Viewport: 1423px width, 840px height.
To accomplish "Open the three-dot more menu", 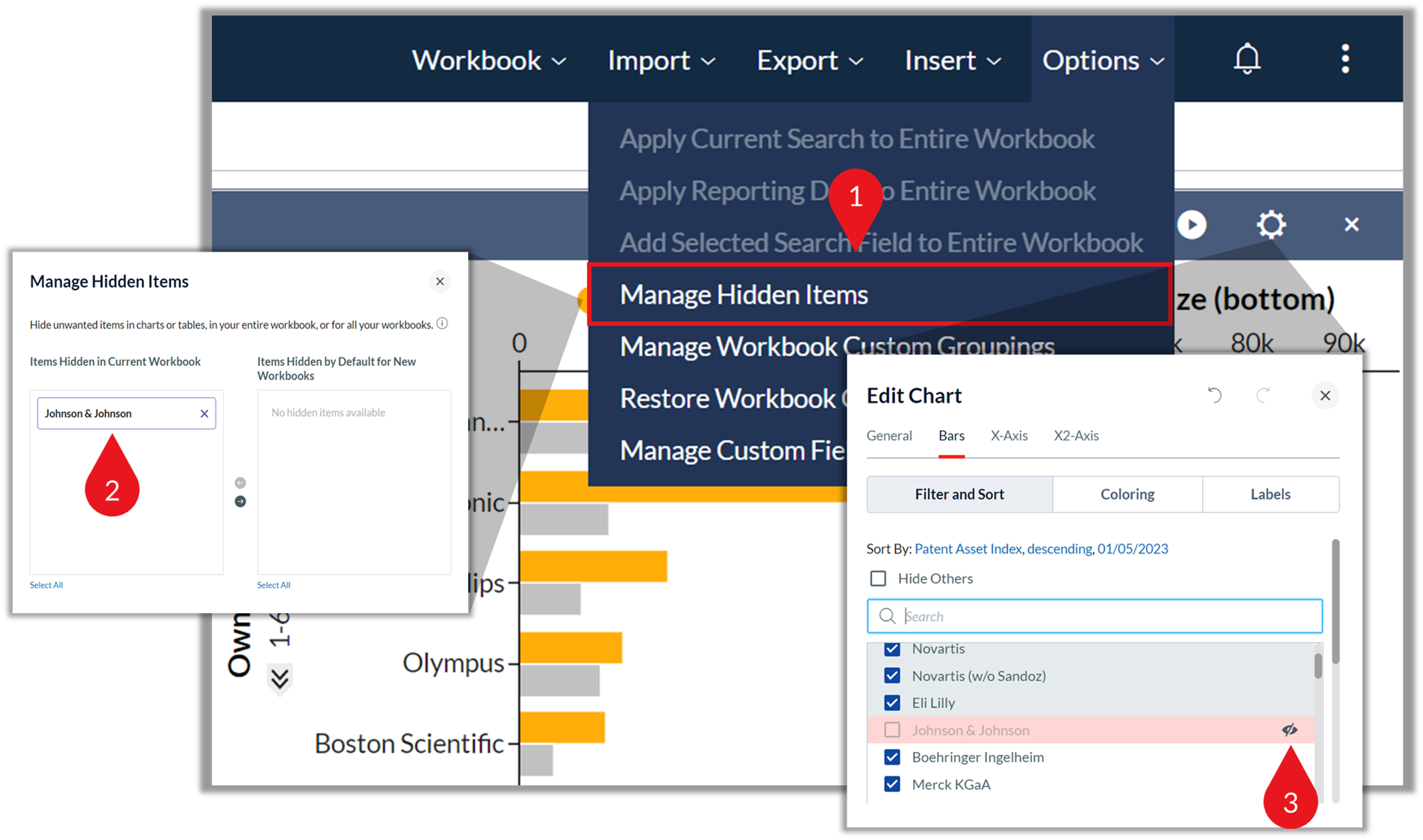I will coord(1345,59).
